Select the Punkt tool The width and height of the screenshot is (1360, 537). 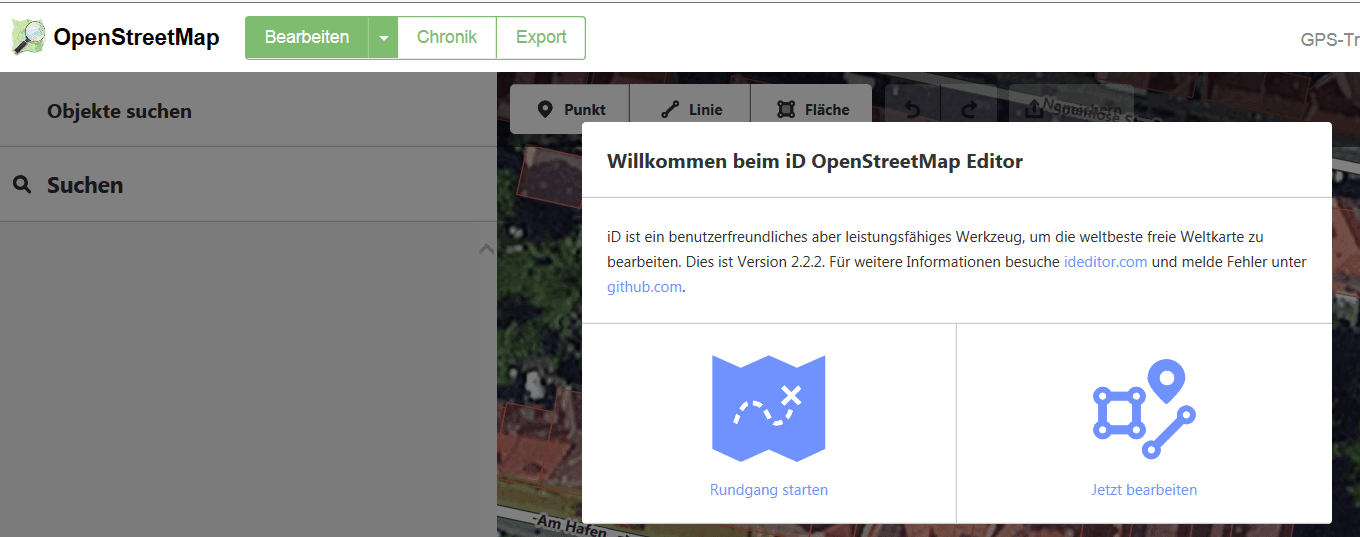pos(570,109)
